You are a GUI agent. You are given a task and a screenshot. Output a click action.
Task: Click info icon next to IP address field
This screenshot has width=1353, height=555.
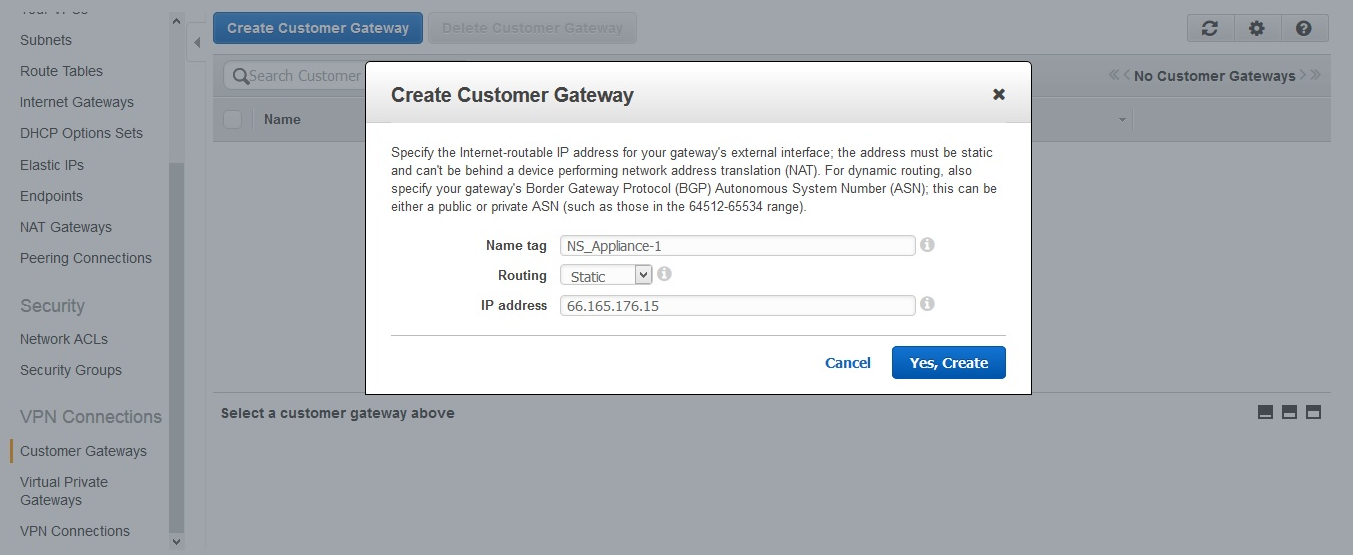(927, 303)
